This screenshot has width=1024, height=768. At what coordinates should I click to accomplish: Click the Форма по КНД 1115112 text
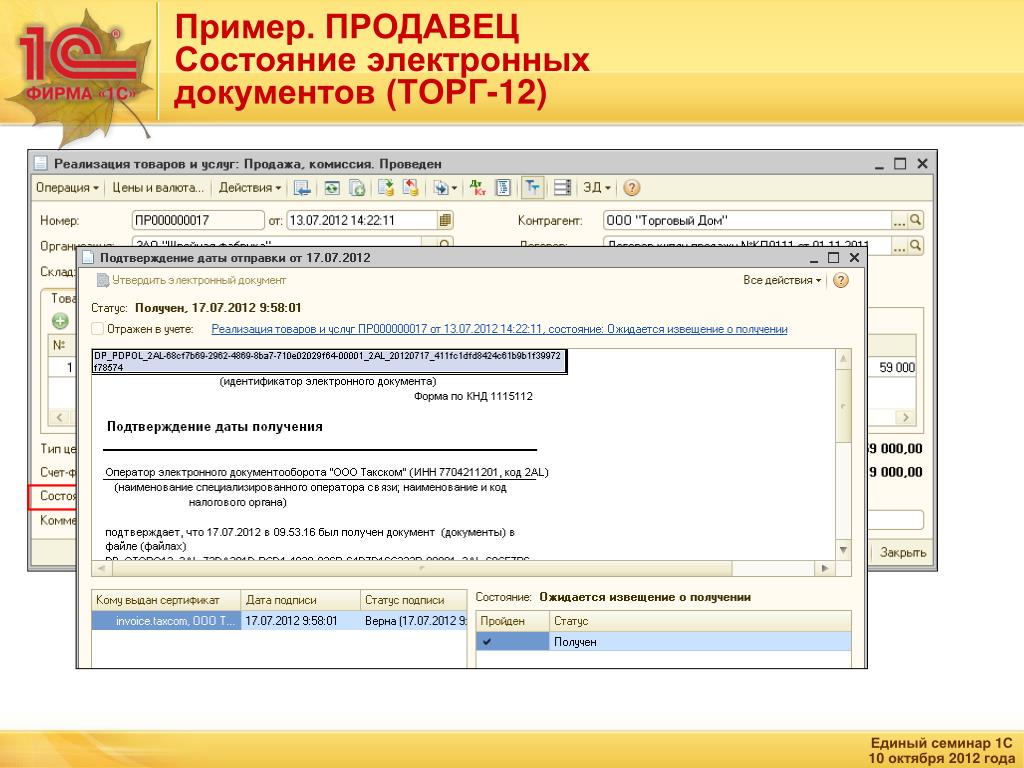tap(473, 396)
